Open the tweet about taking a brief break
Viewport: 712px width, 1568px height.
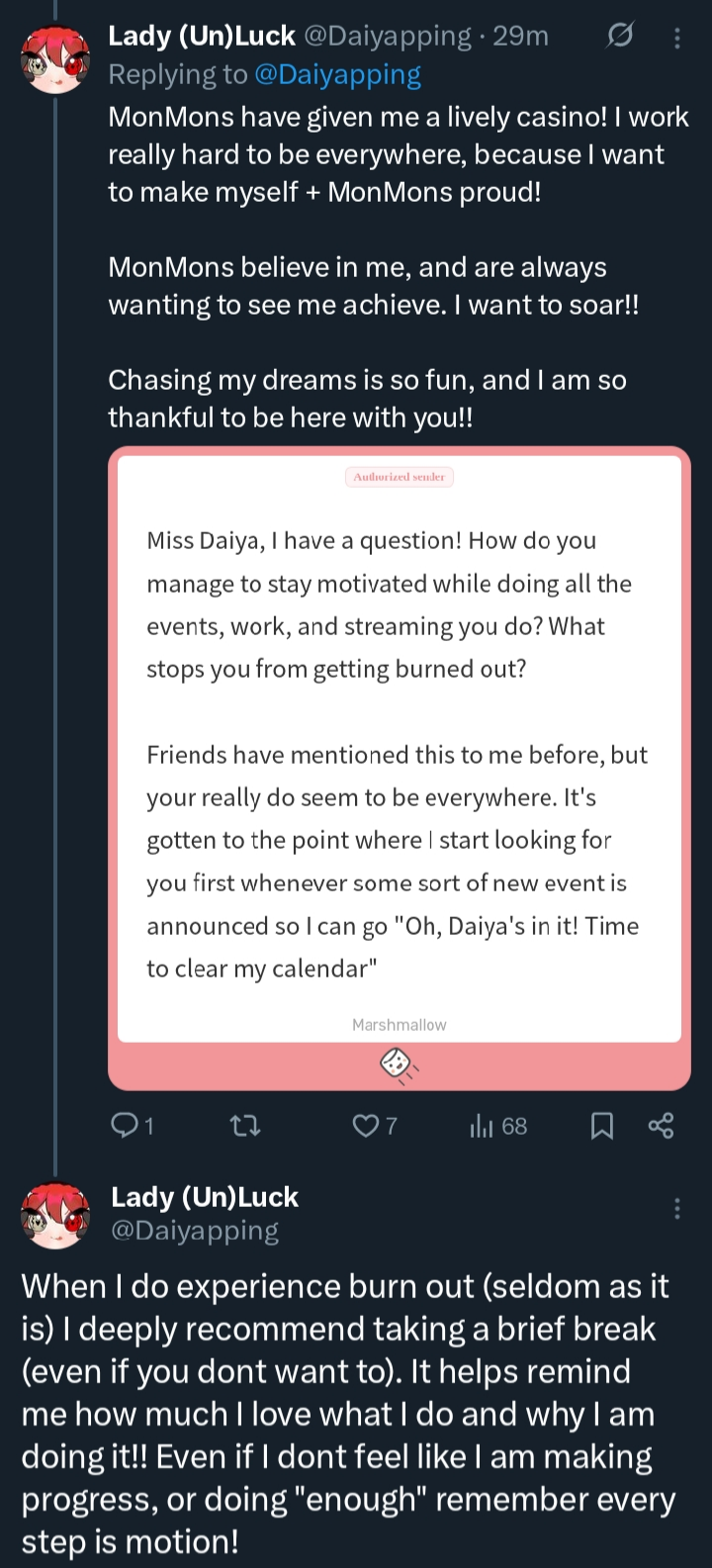tap(348, 1413)
